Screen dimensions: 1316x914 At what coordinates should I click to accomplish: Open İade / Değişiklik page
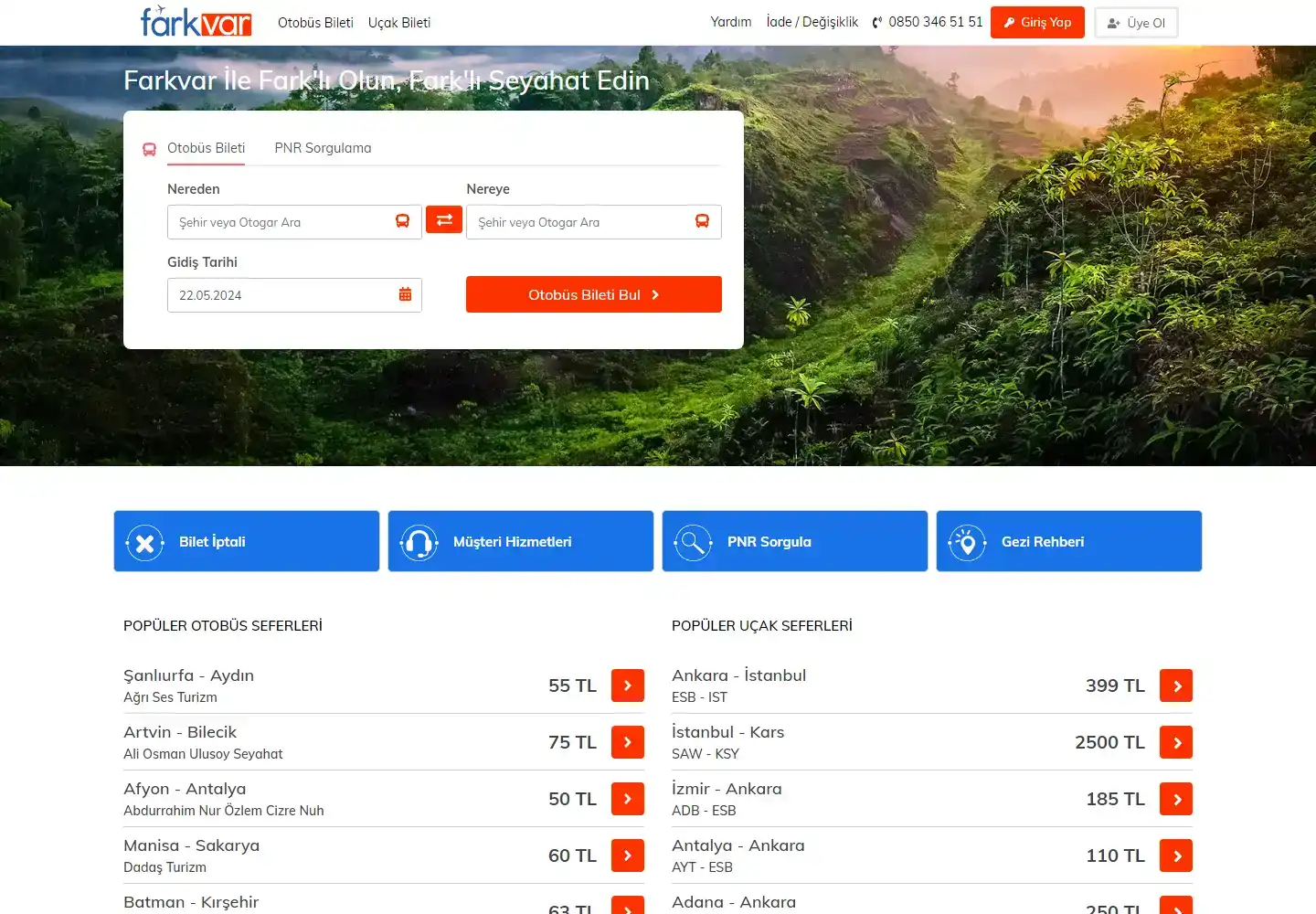(812, 22)
